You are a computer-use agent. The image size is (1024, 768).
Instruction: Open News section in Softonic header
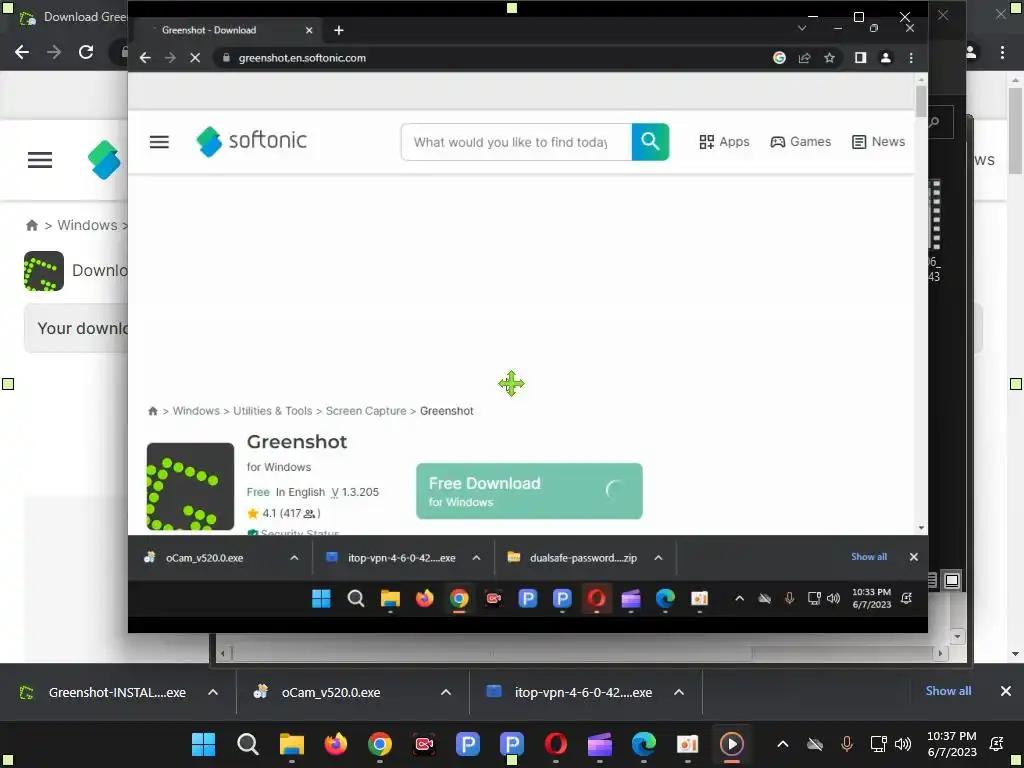[x=878, y=142]
